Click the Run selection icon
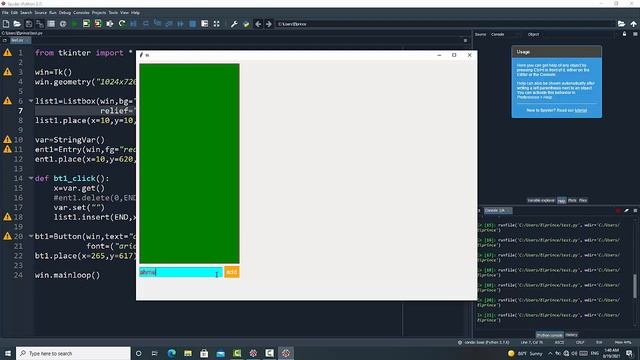 tap(110, 24)
